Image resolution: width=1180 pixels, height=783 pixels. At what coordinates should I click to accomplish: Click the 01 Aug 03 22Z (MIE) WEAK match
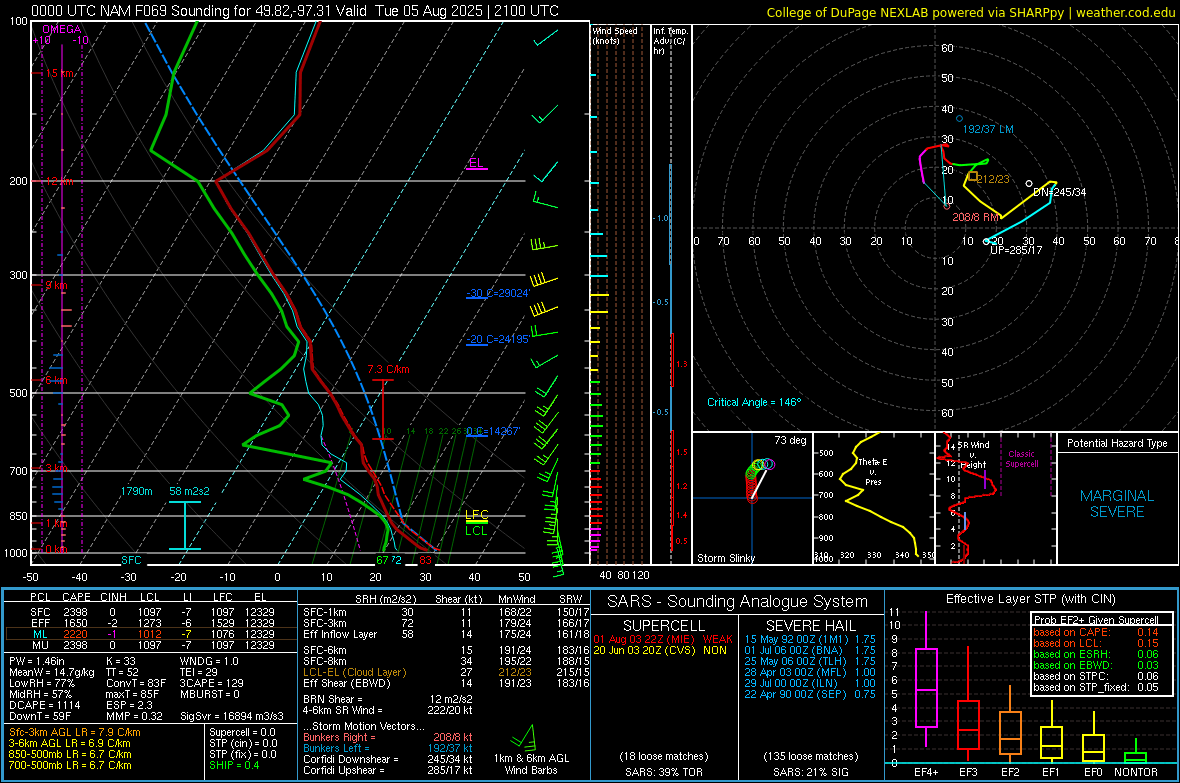[663, 638]
